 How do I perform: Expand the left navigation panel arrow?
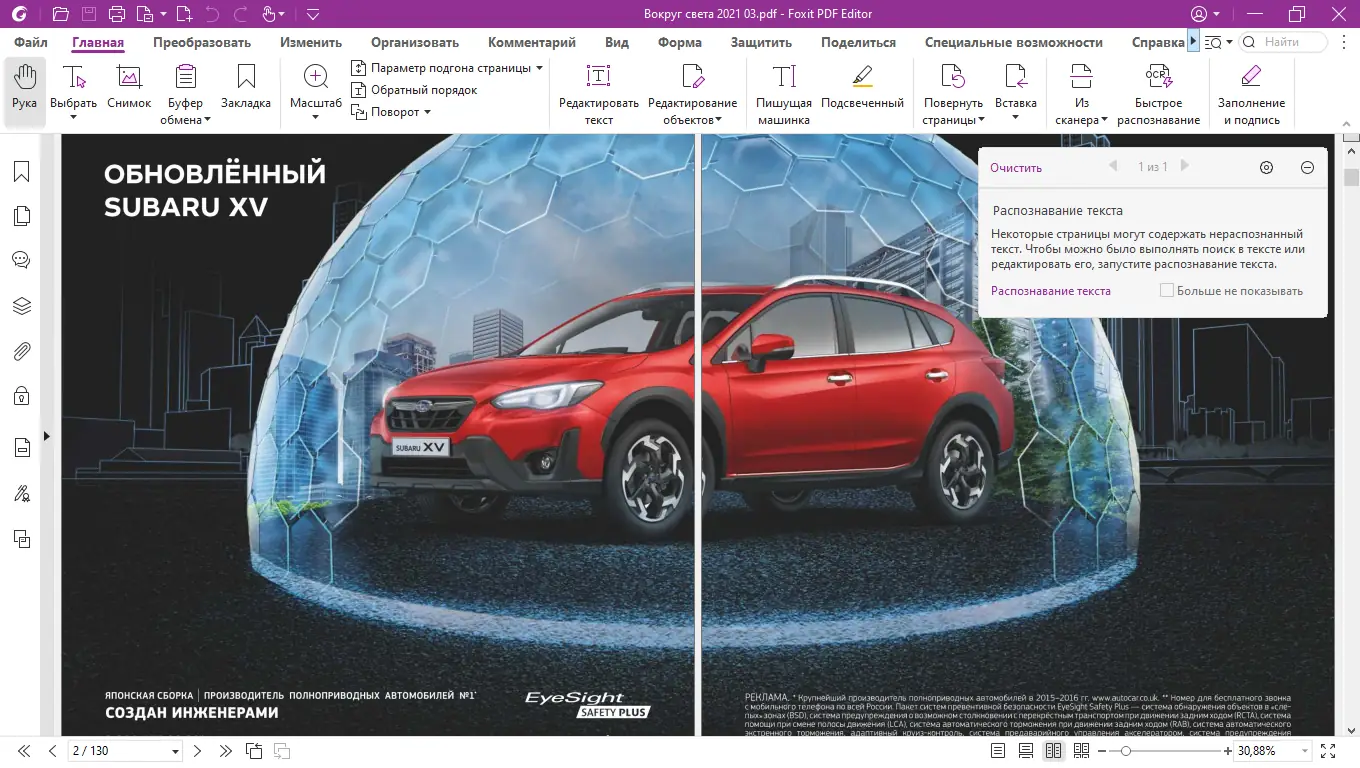[47, 436]
